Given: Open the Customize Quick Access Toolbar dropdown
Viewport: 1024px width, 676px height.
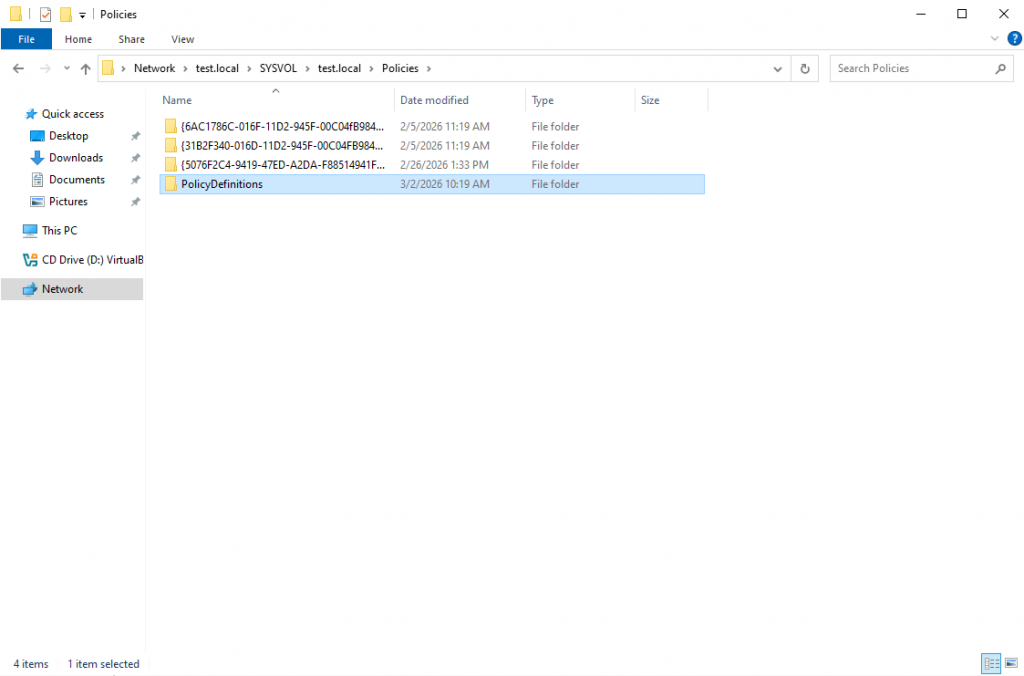Looking at the screenshot, I should (x=82, y=15).
